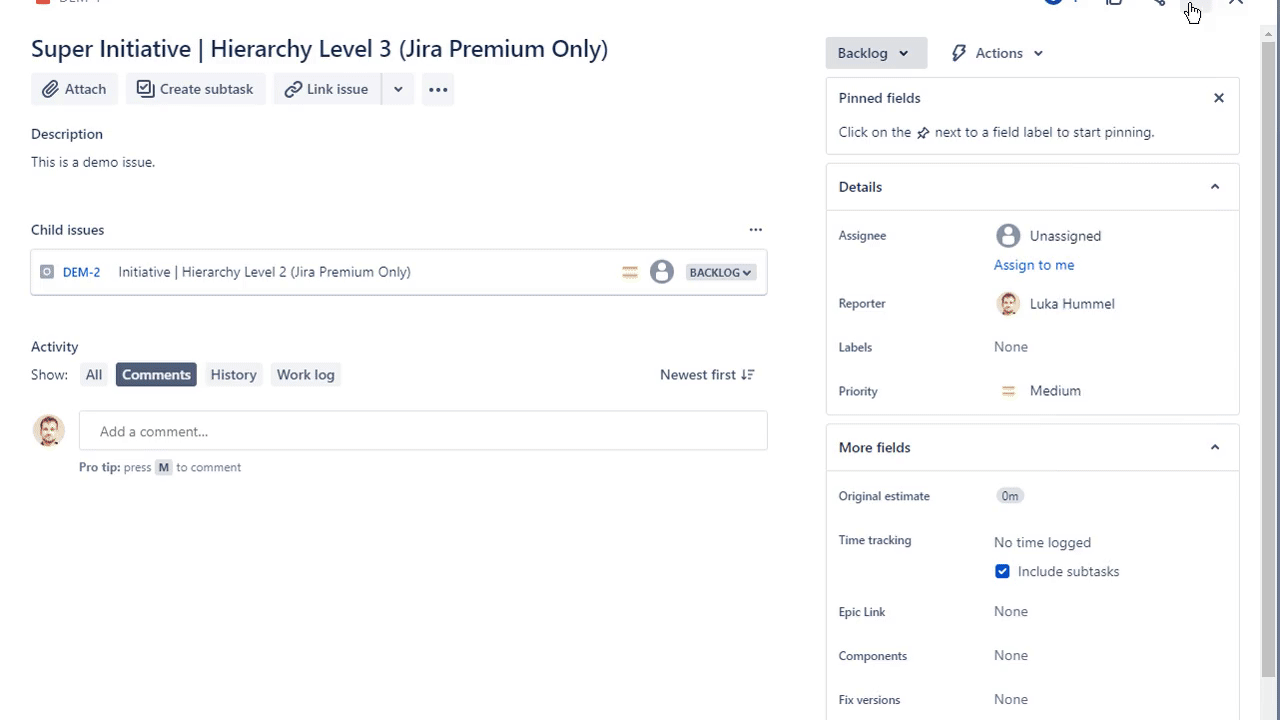
Task: Open Child issues more actions menu
Action: (x=755, y=230)
